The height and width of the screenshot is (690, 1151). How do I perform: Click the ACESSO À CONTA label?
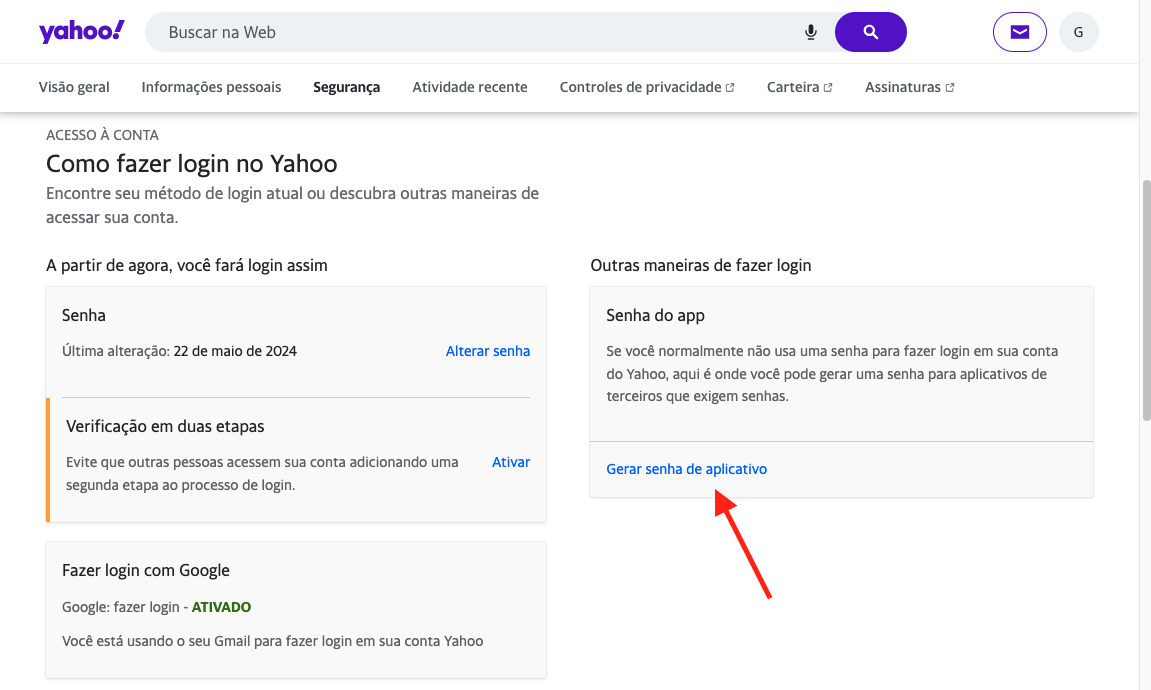102,135
